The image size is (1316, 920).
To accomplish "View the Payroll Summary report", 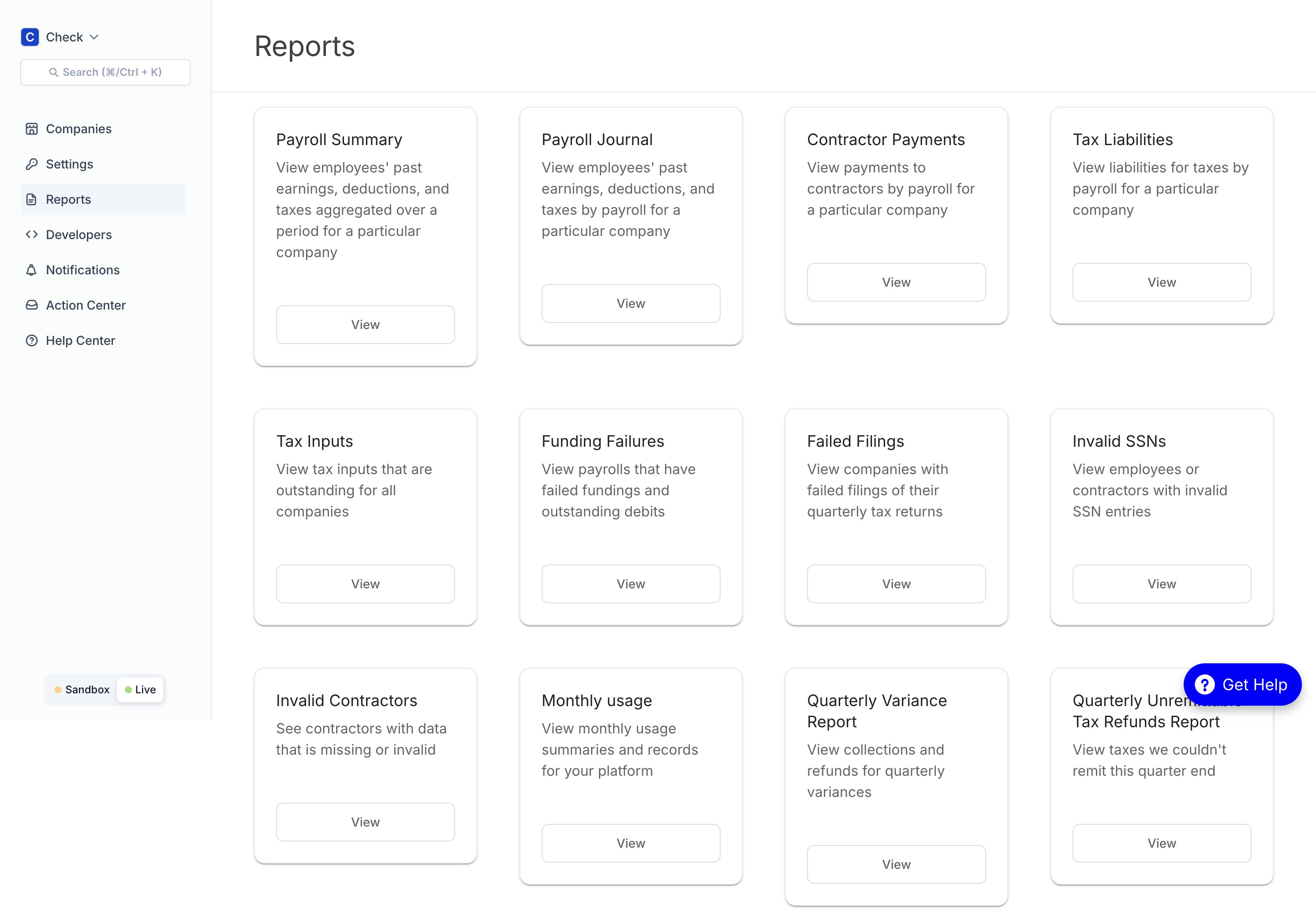I will [365, 325].
